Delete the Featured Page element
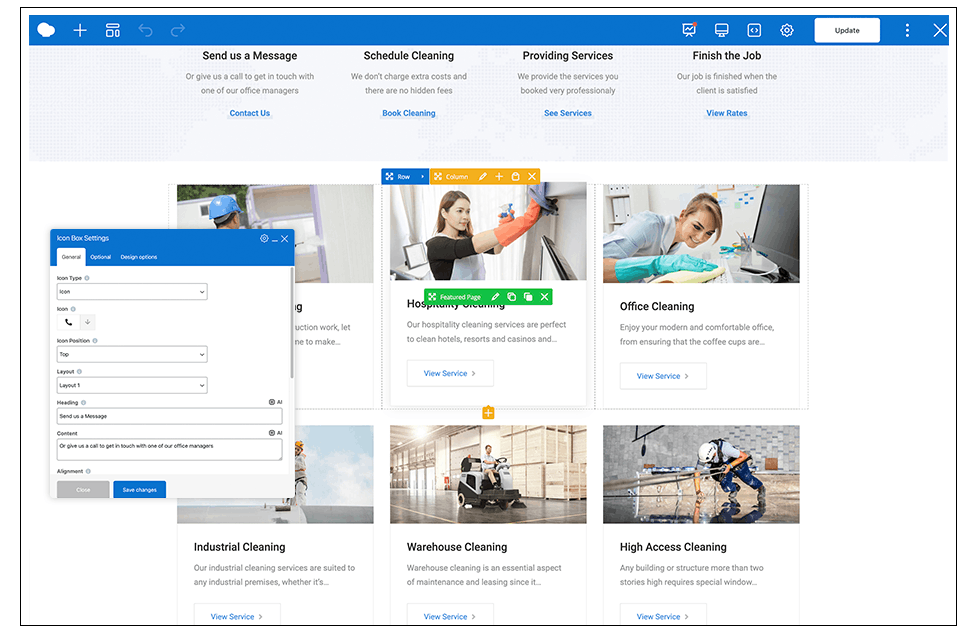This screenshot has width=977, height=634. [544, 297]
